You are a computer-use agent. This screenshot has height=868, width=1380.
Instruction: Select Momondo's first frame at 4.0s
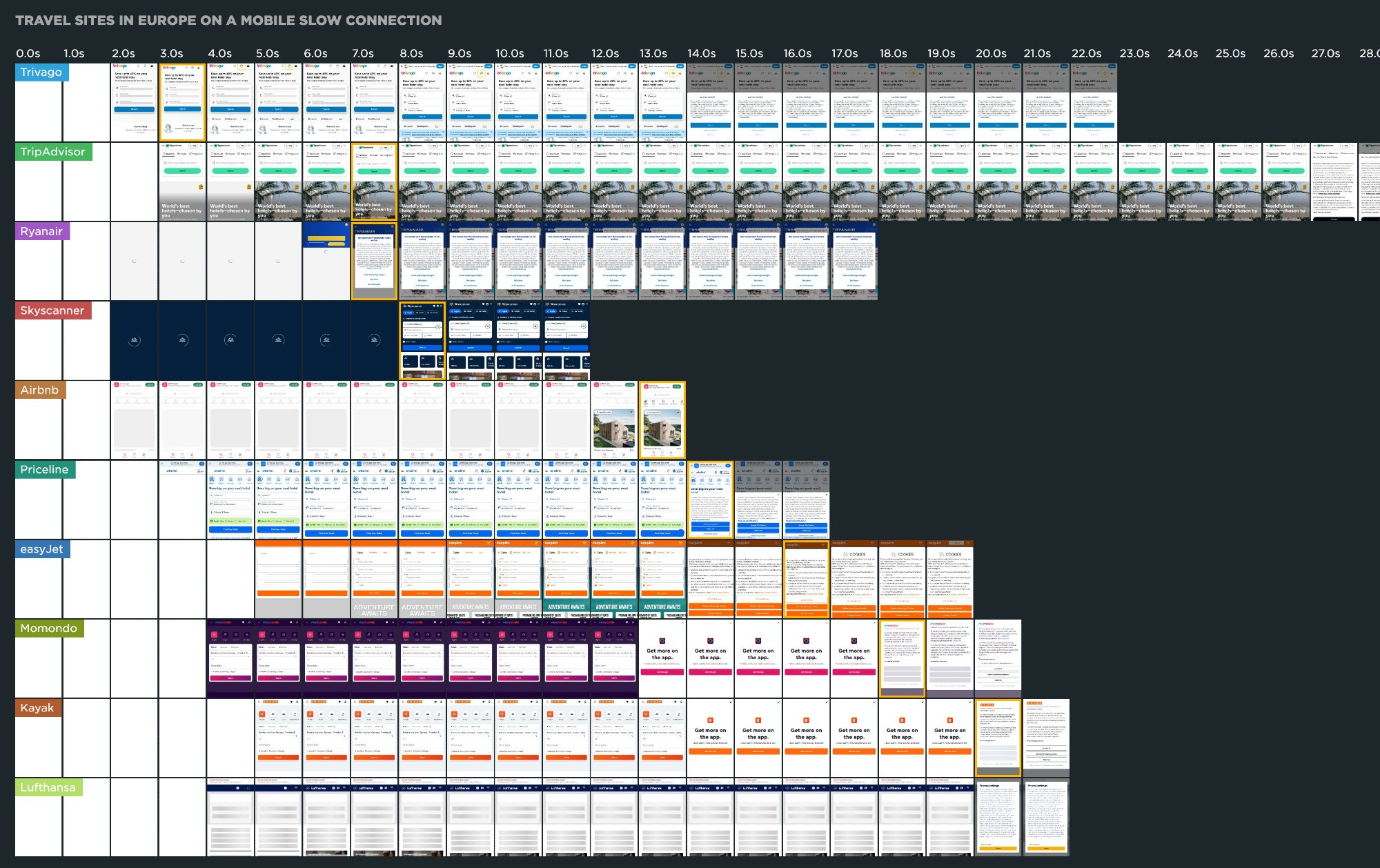point(230,659)
